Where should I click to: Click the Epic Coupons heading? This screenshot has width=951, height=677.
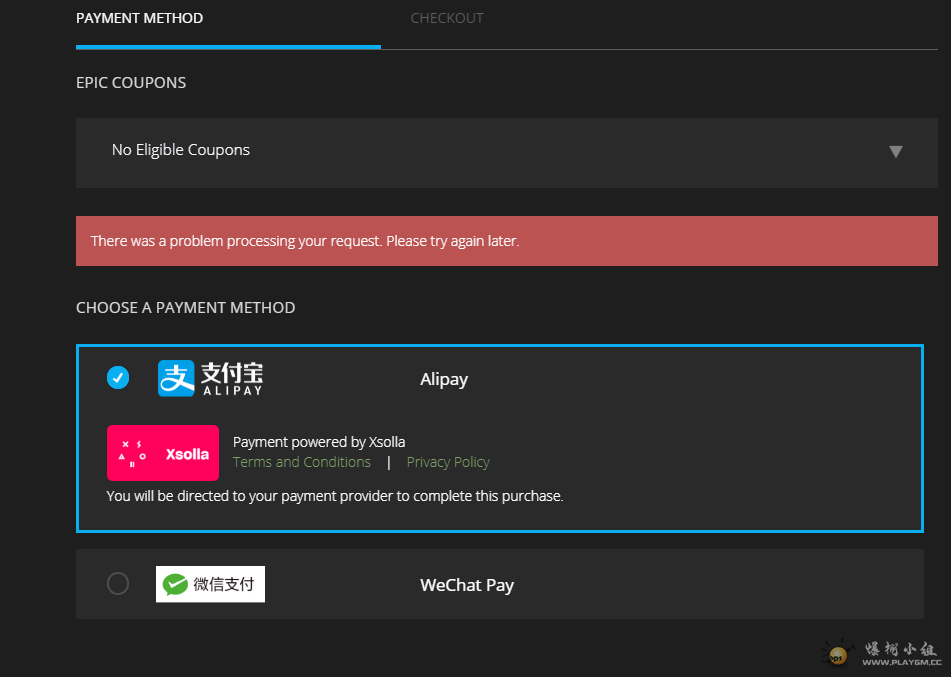[131, 83]
